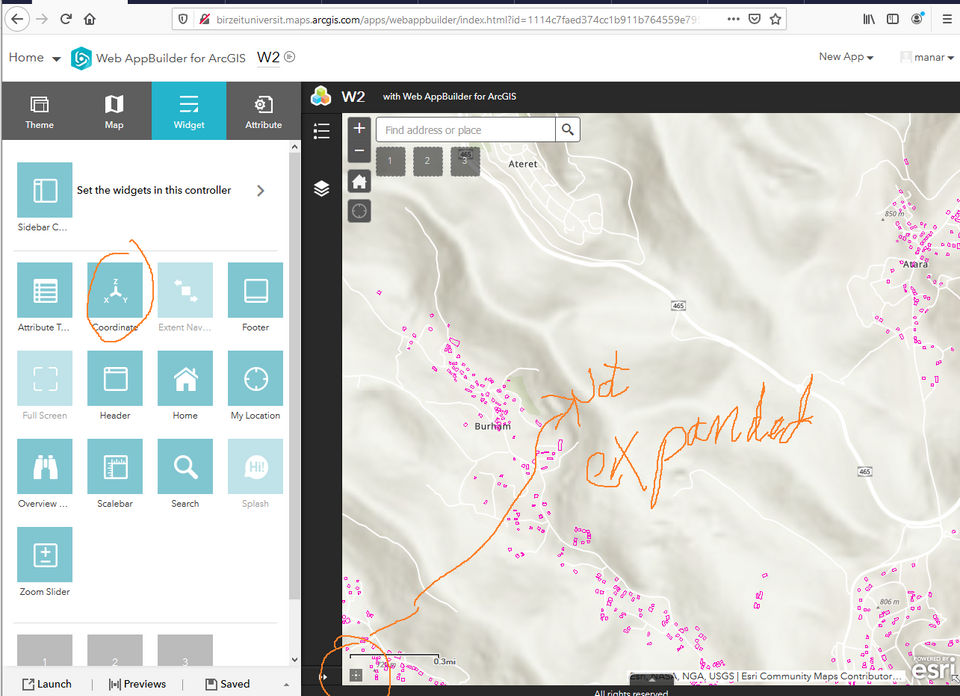Open the Legend list widget in sidebar
The image size is (960, 696).
(321, 131)
